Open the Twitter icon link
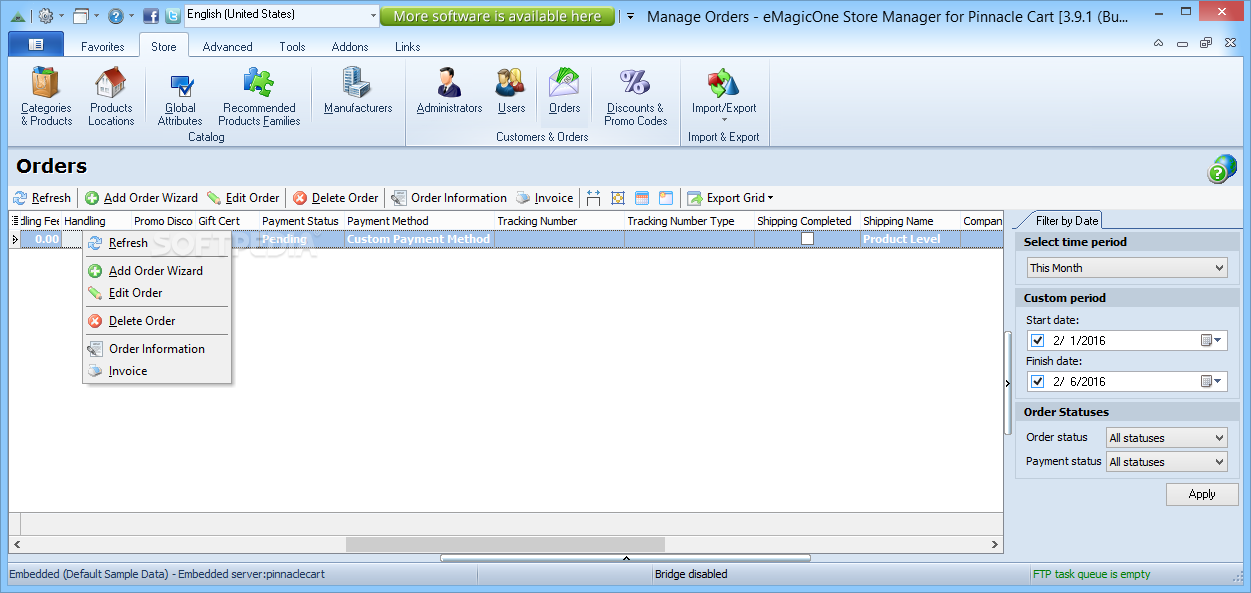This screenshot has height=593, width=1251. [x=173, y=15]
